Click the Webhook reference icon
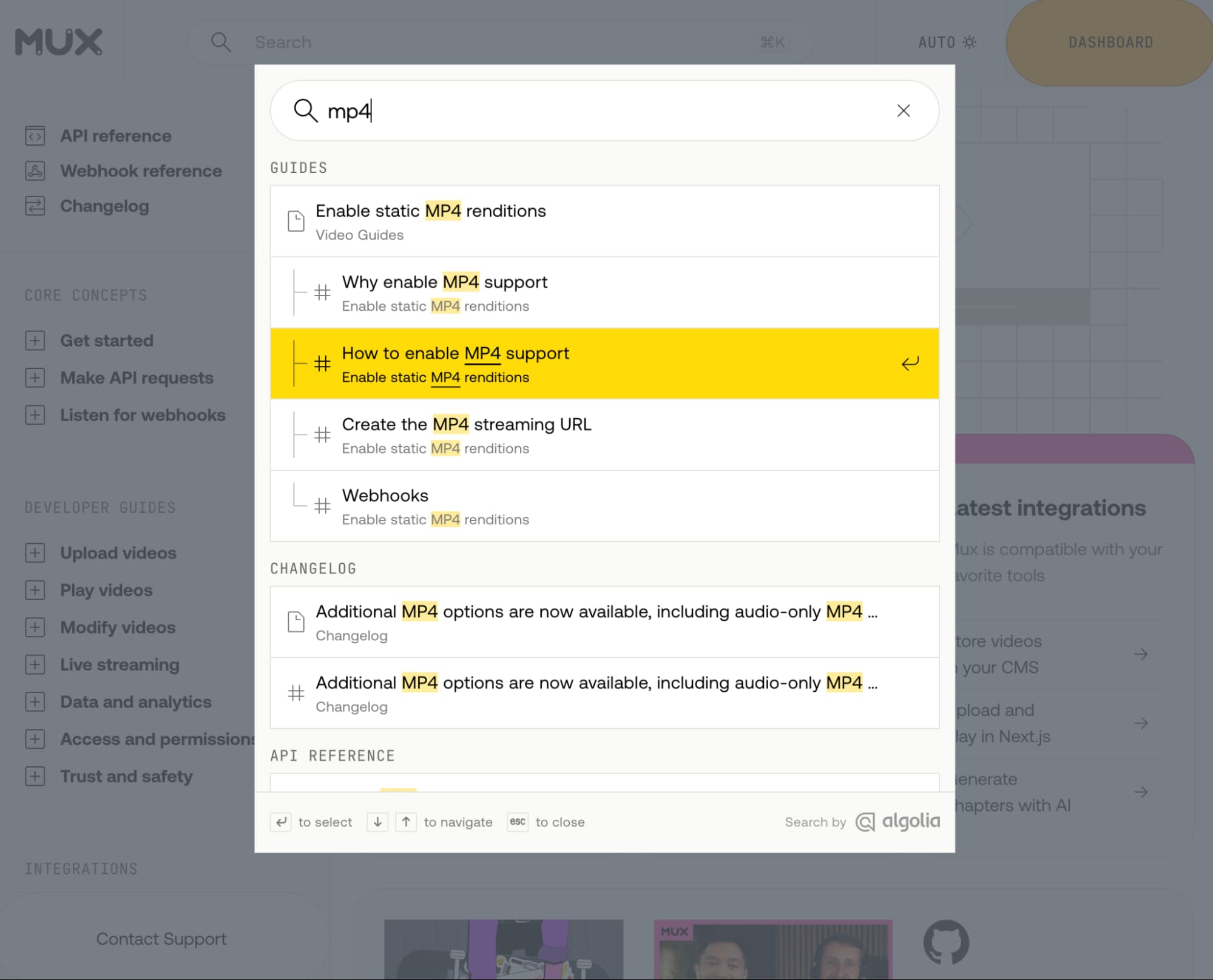 (35, 171)
